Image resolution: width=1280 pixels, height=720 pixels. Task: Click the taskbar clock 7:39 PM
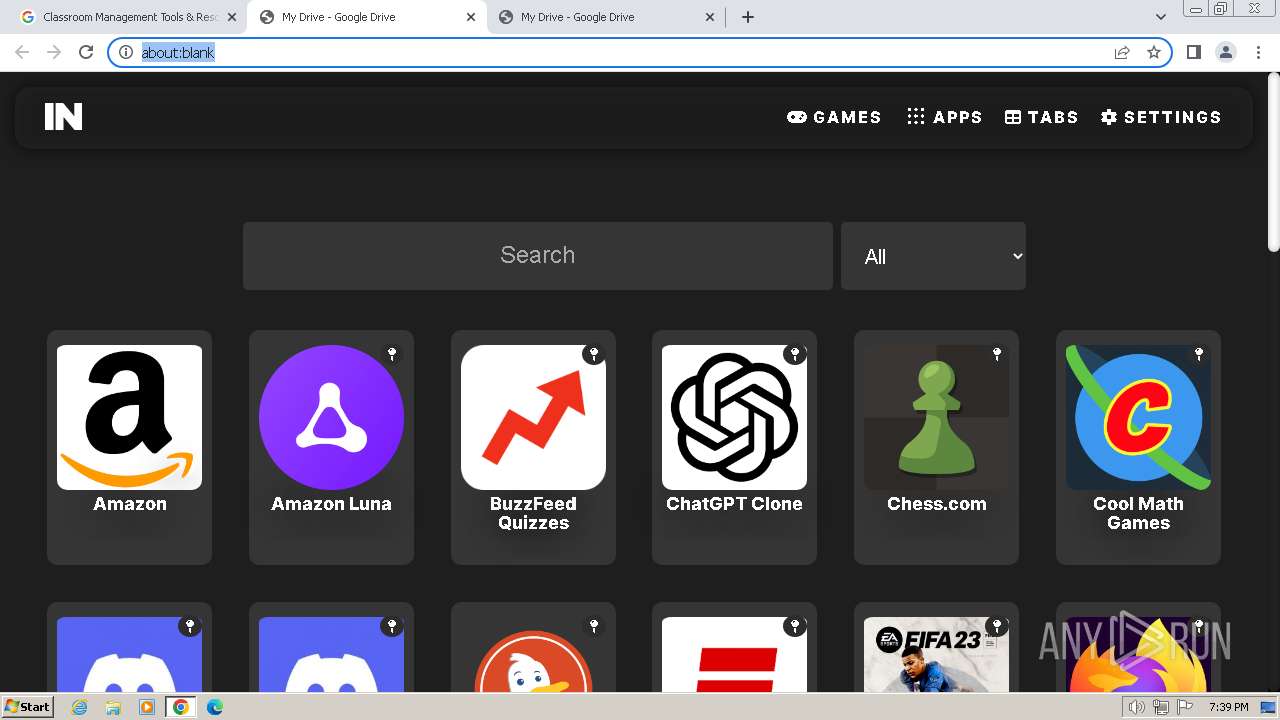1228,707
